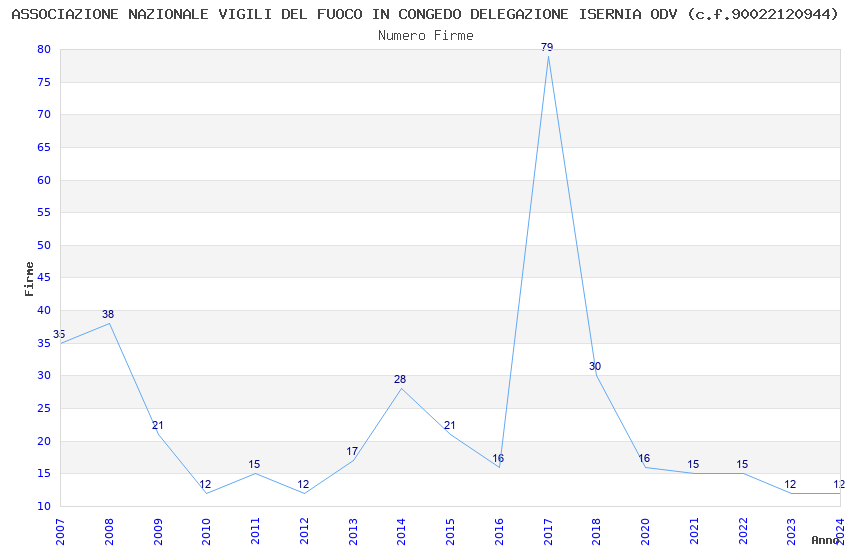Click the data label 16 above 2020
The height and width of the screenshot is (550, 850).
[x=644, y=458]
